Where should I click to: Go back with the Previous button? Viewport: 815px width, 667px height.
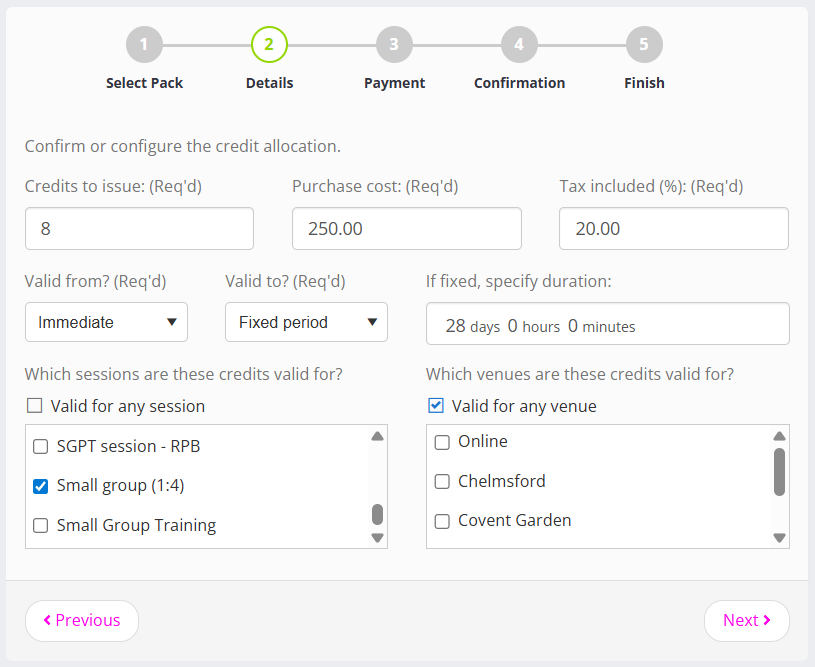[82, 620]
